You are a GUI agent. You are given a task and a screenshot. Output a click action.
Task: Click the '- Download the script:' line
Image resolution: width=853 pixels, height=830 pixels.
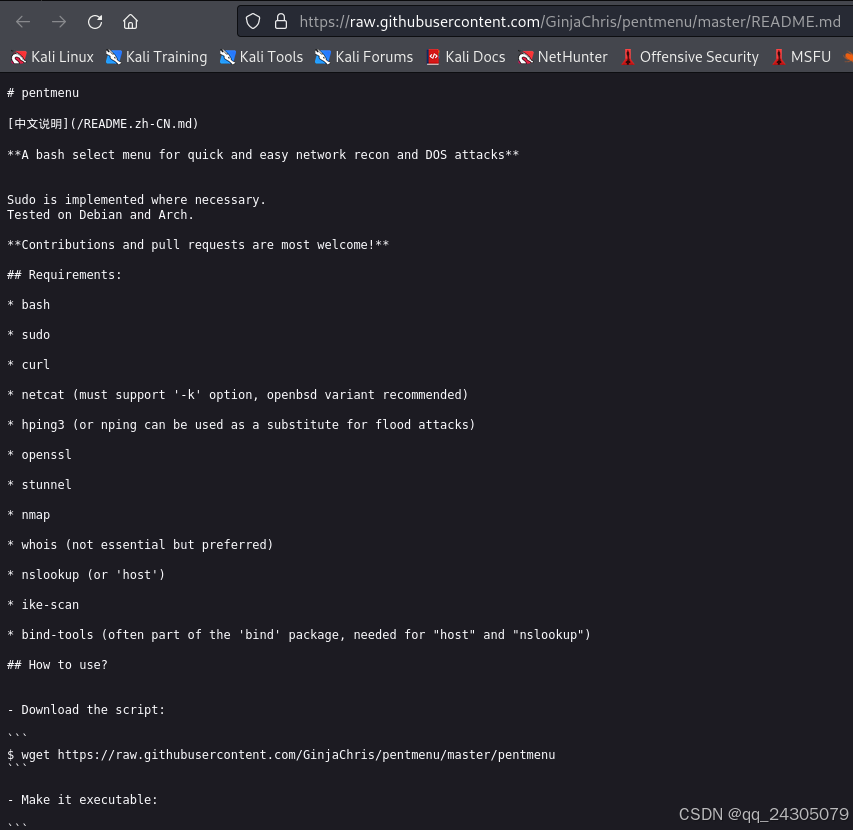86,710
